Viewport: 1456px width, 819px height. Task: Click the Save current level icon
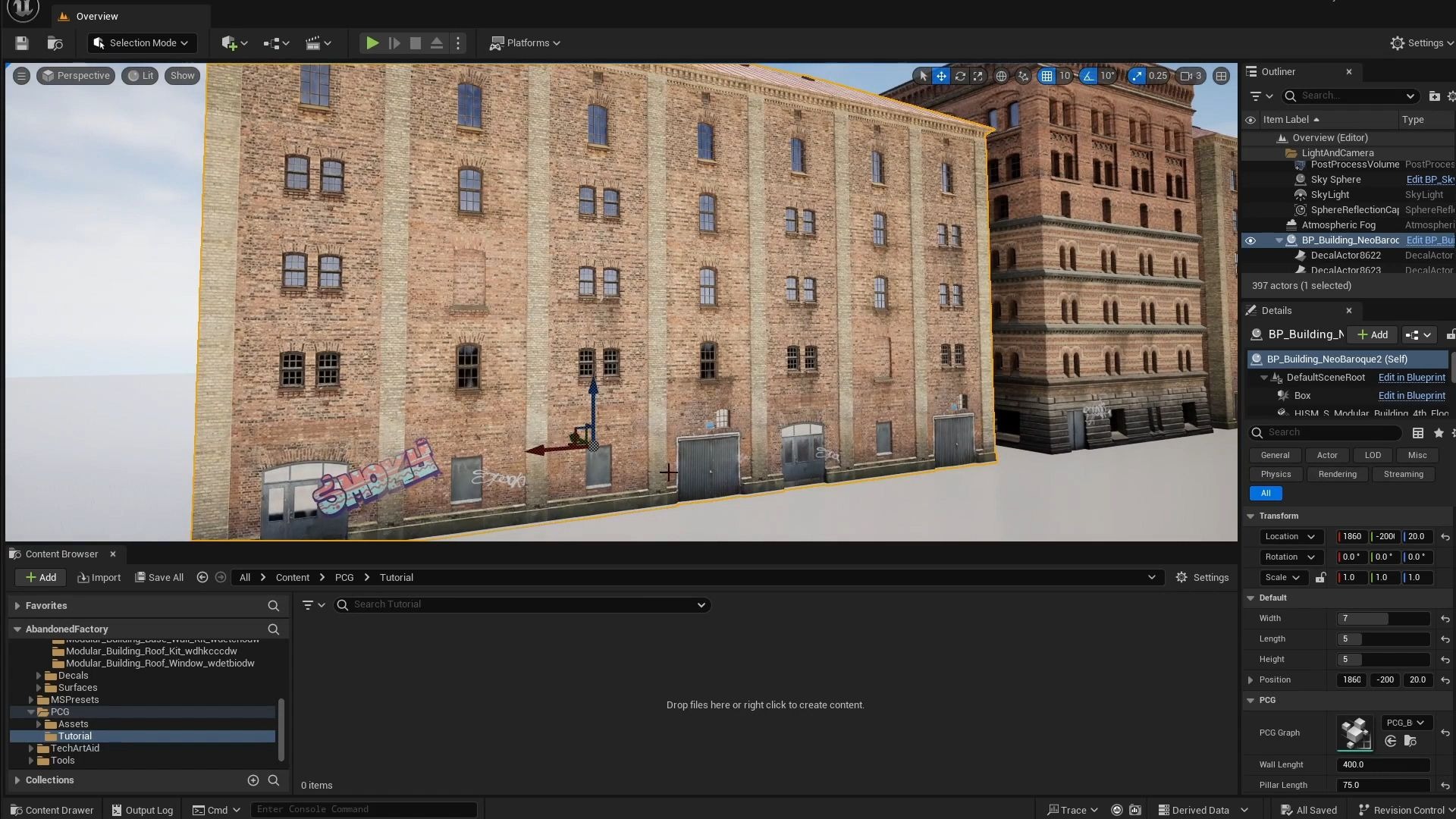tap(21, 43)
